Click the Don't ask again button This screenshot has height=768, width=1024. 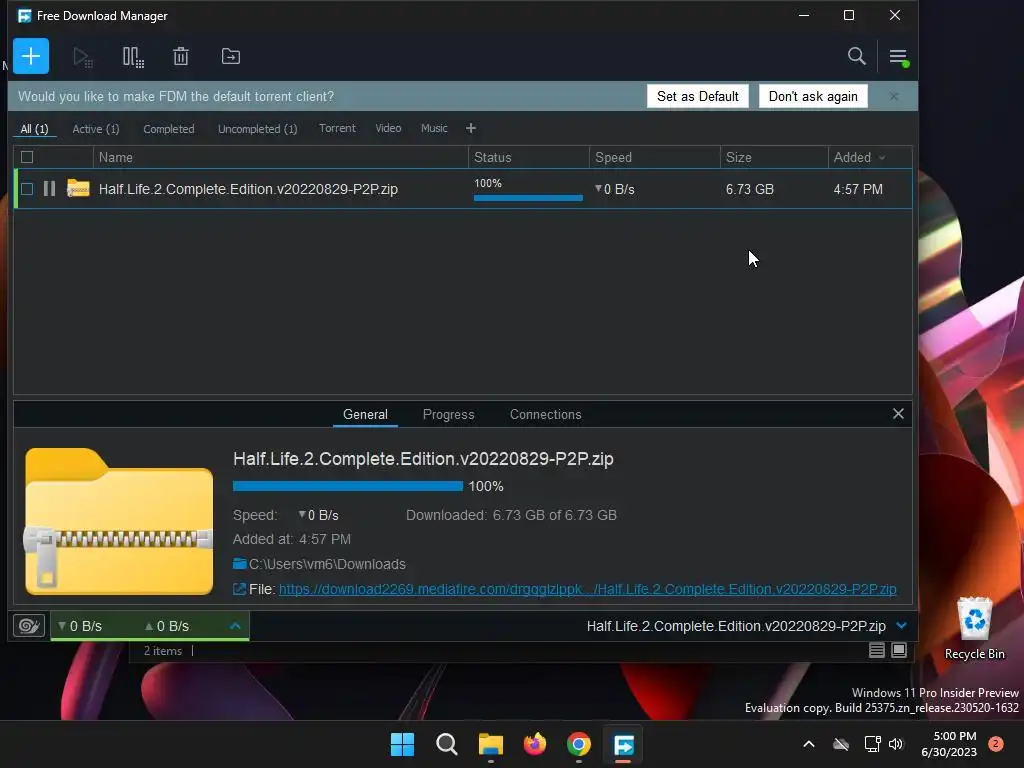(813, 96)
